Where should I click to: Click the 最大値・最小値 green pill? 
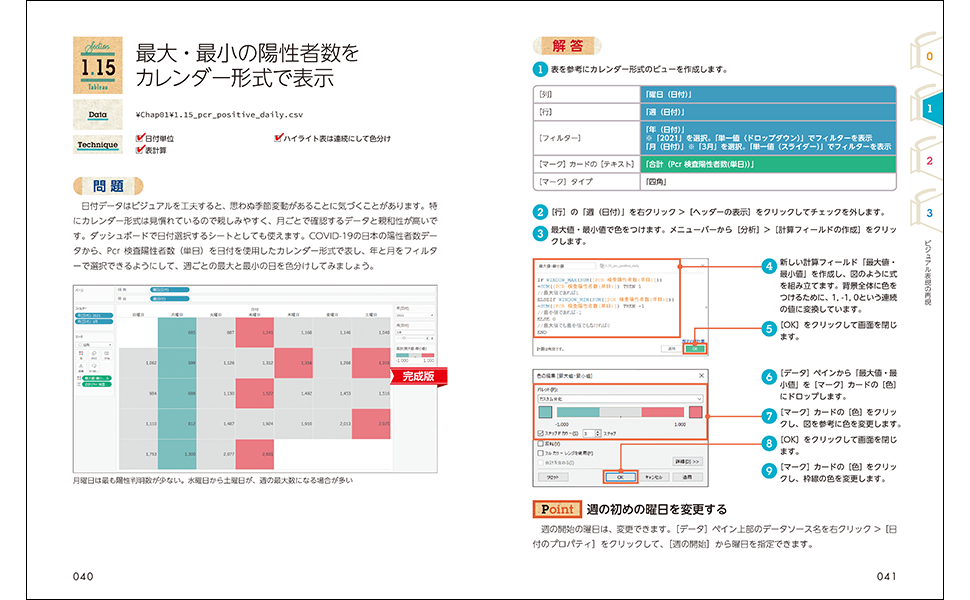pos(97,378)
